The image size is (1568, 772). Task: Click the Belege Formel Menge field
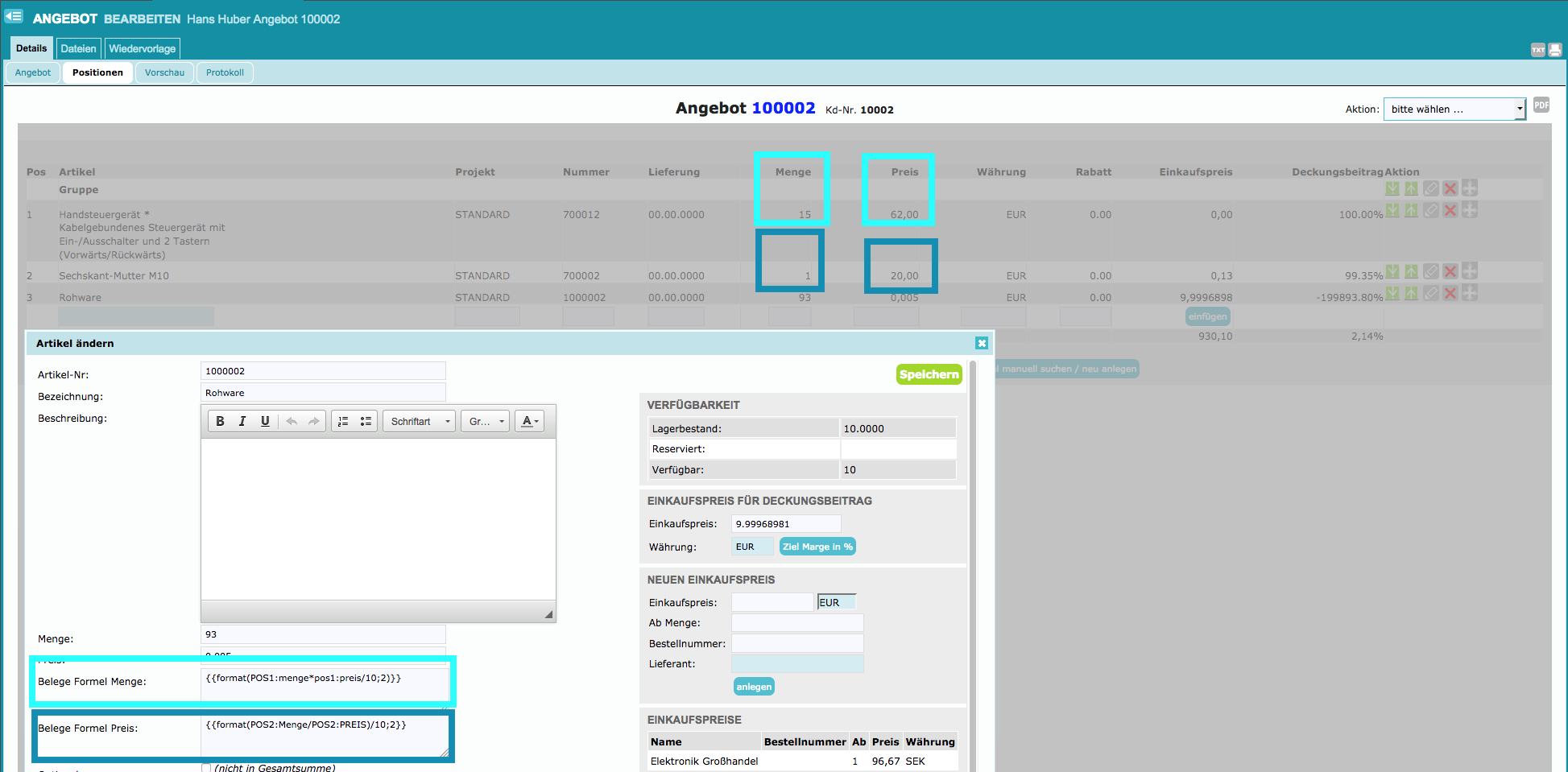point(325,684)
